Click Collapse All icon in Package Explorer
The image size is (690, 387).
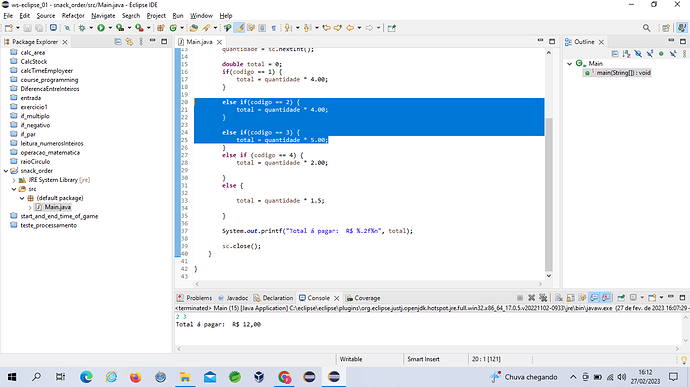pyautogui.click(x=118, y=42)
